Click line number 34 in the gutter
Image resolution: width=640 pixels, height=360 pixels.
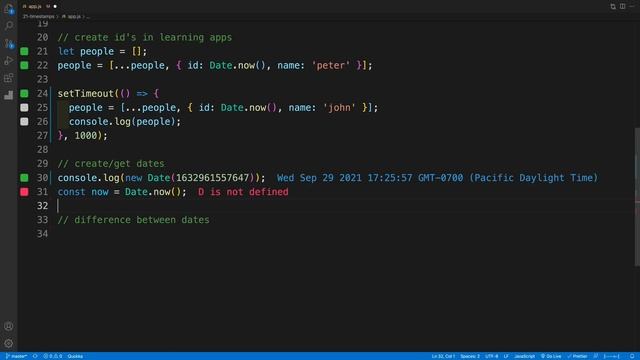(x=42, y=234)
